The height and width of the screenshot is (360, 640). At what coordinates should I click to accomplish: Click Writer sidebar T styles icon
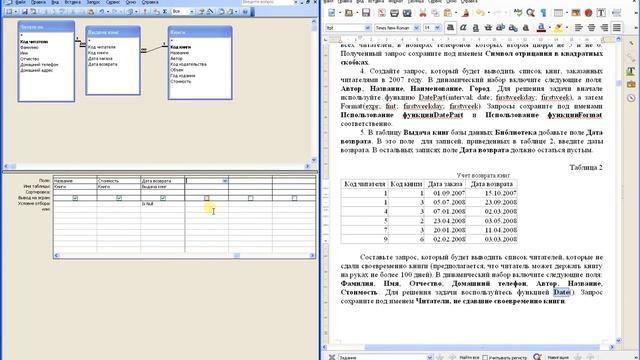tap(631, 71)
